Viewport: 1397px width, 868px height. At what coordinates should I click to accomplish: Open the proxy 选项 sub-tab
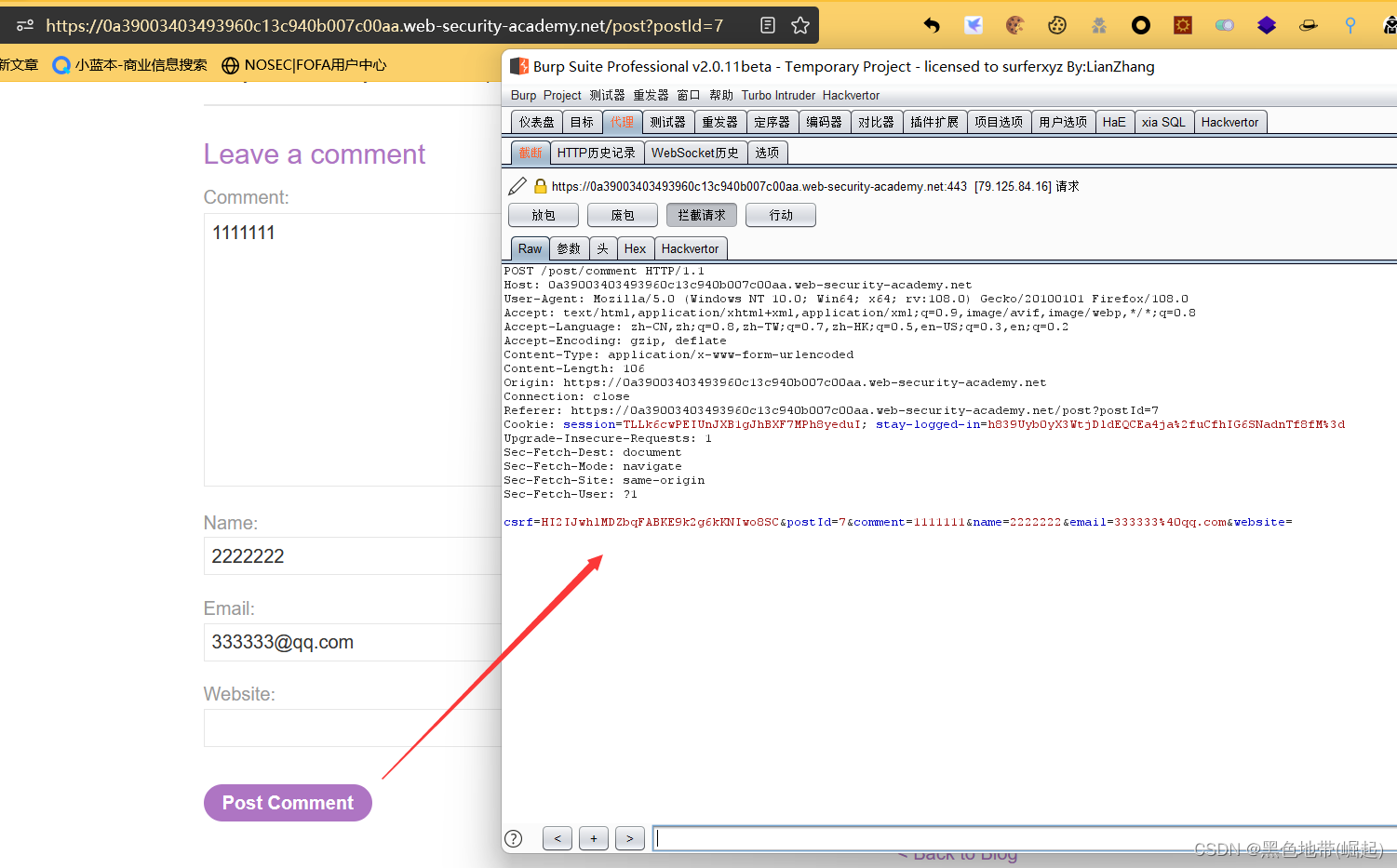(x=767, y=153)
